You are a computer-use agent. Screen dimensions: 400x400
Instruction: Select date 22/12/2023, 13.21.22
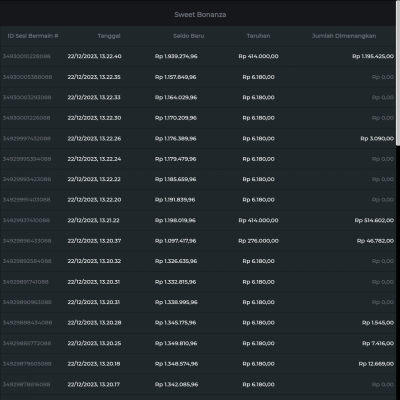pos(93,220)
